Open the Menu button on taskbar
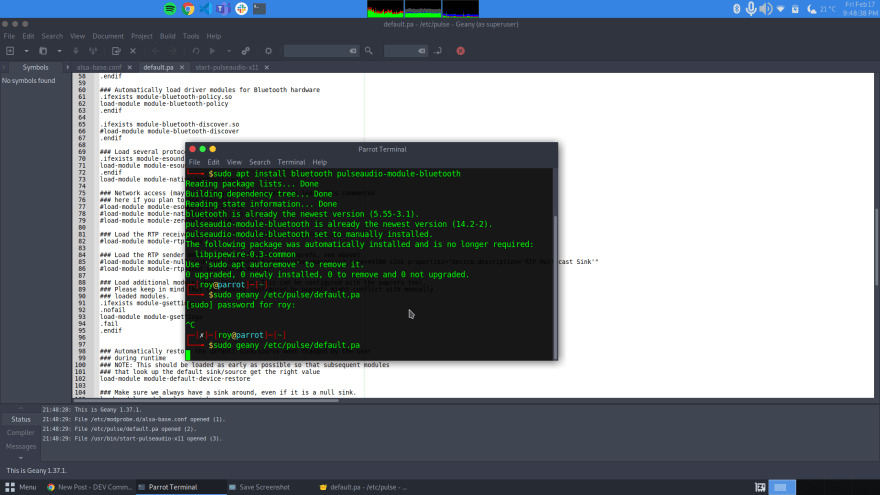 pyautogui.click(x=21, y=487)
